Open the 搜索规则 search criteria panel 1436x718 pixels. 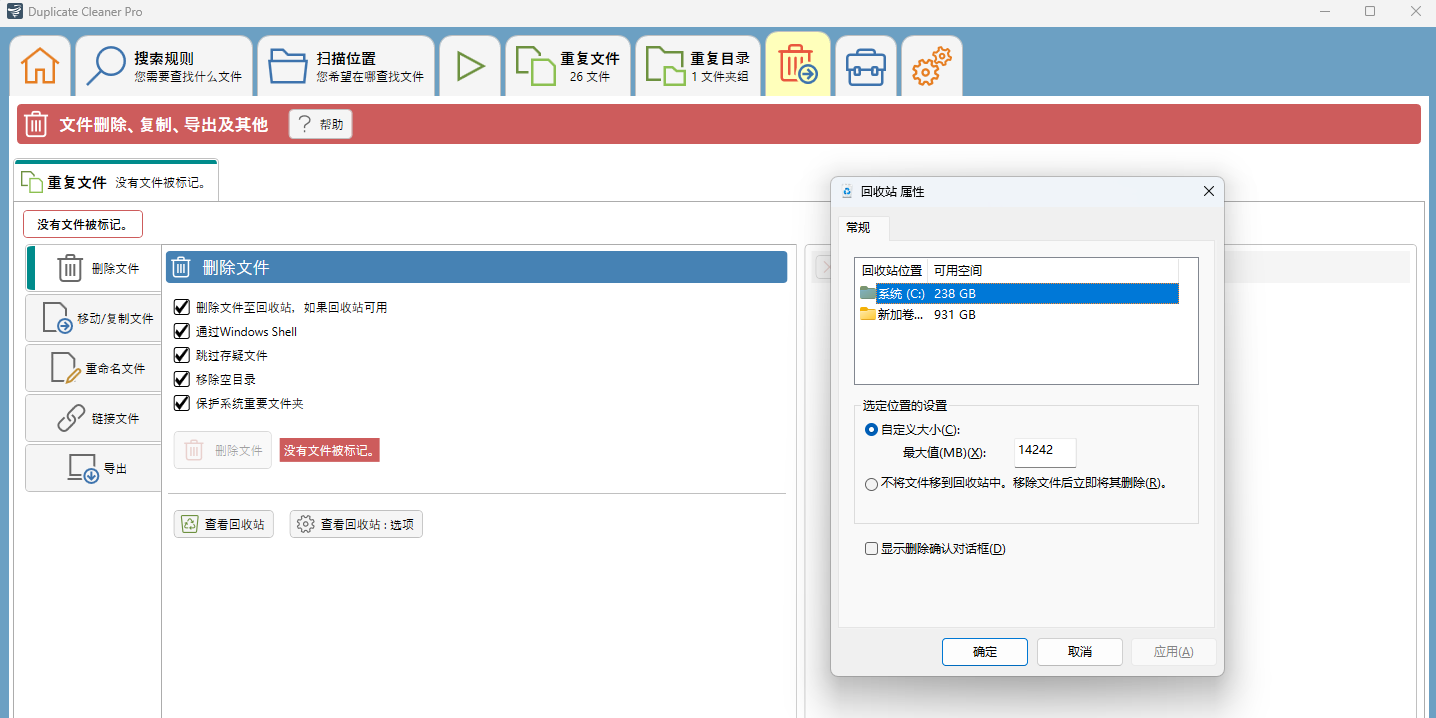pos(163,64)
